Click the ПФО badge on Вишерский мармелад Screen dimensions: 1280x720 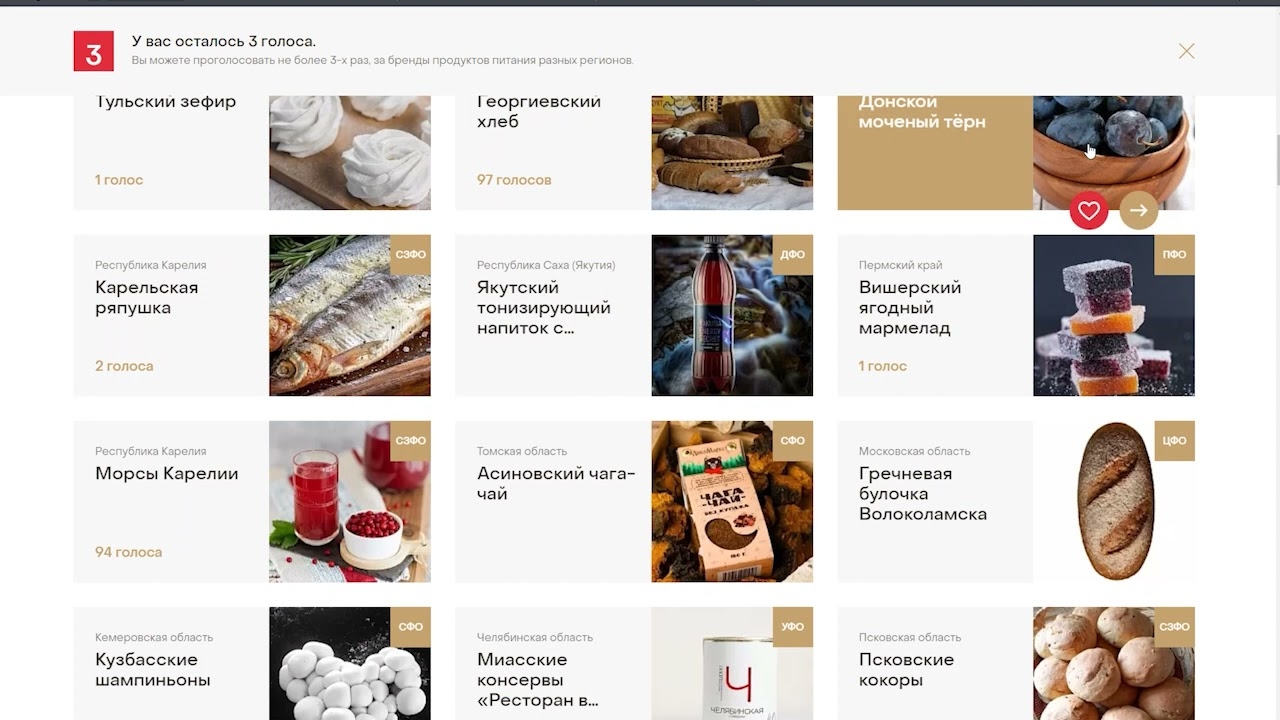coord(1175,255)
